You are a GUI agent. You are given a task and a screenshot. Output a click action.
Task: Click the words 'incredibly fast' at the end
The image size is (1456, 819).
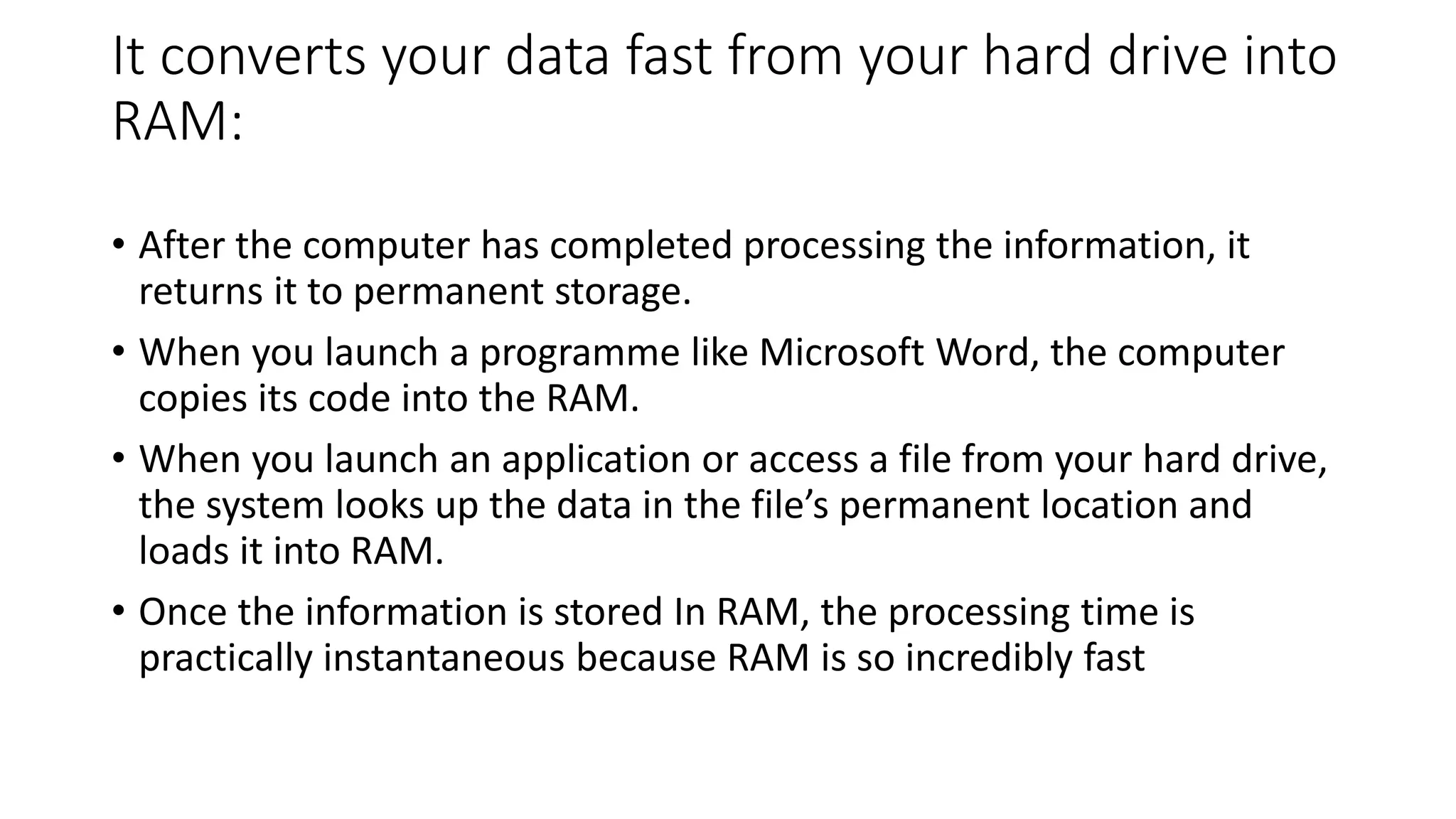pos(1025,658)
